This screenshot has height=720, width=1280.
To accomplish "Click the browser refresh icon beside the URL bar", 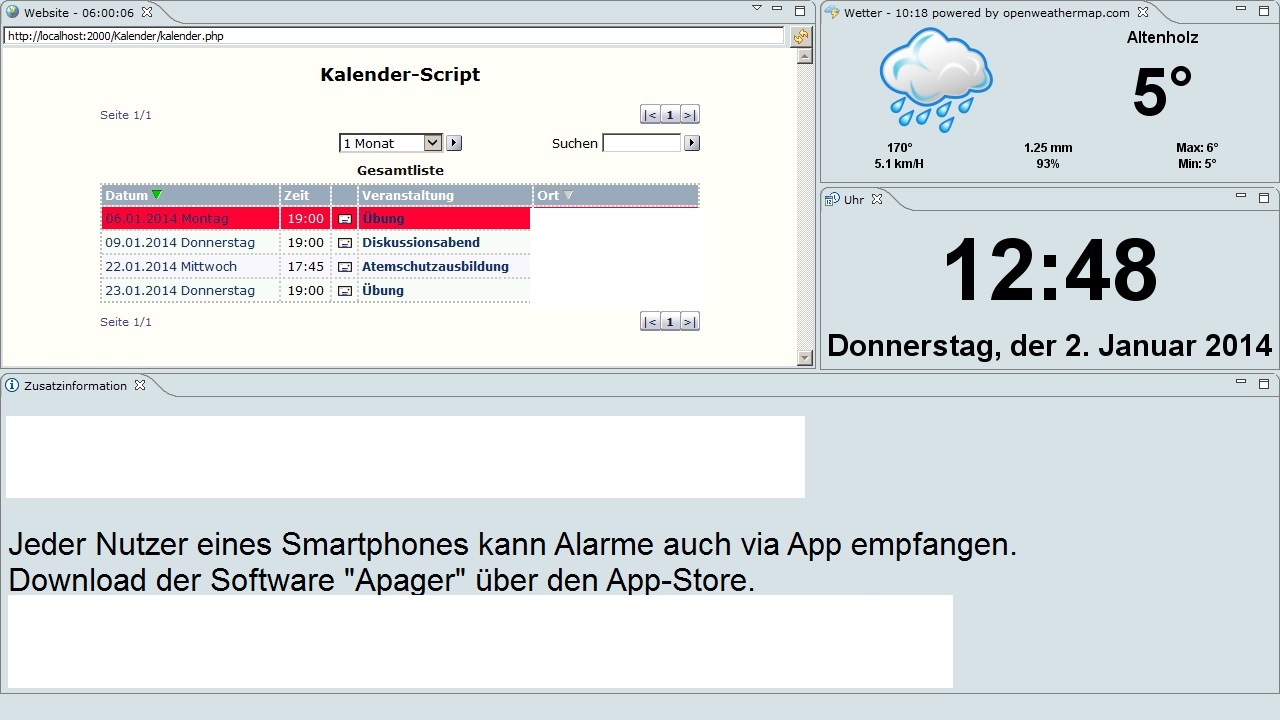I will point(800,37).
